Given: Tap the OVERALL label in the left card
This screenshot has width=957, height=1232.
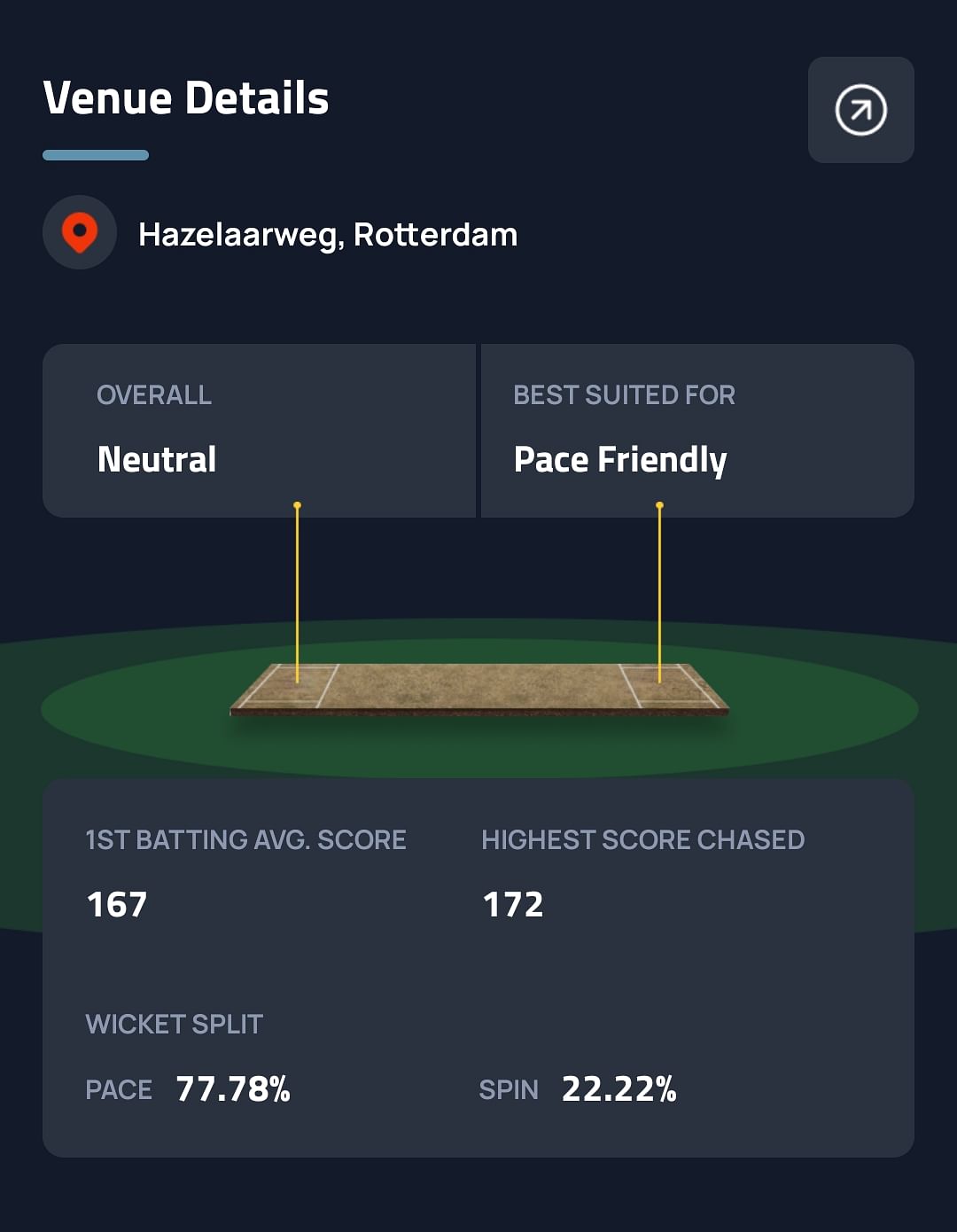Looking at the screenshot, I should click(154, 394).
